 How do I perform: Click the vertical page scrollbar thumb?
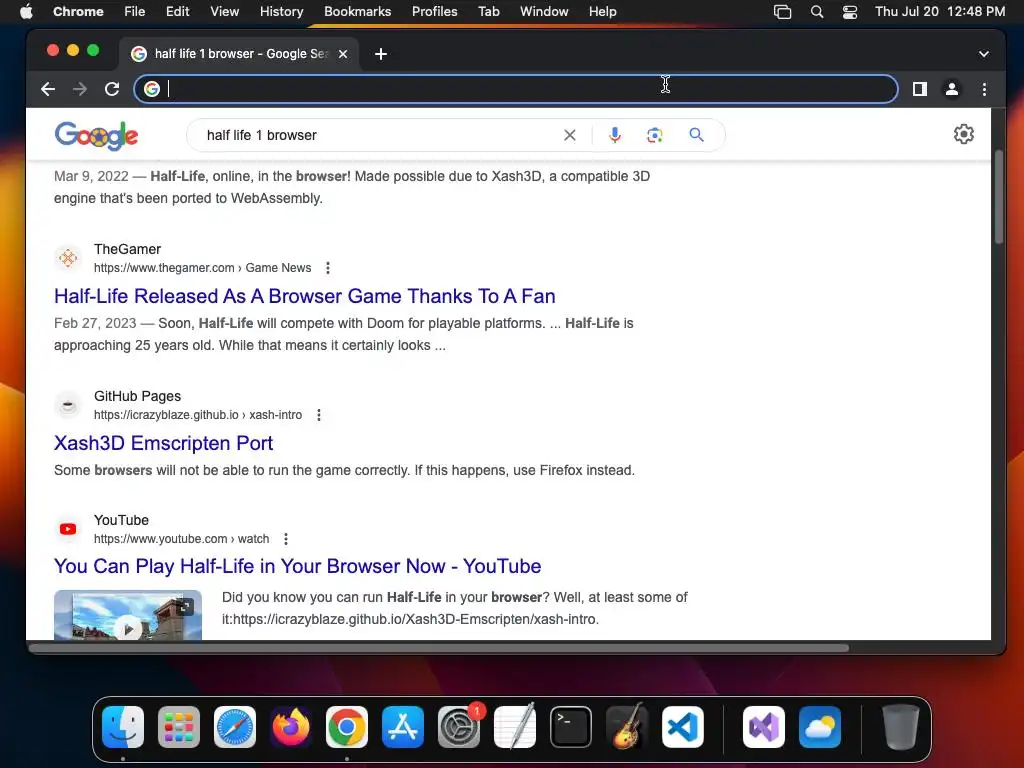point(999,196)
